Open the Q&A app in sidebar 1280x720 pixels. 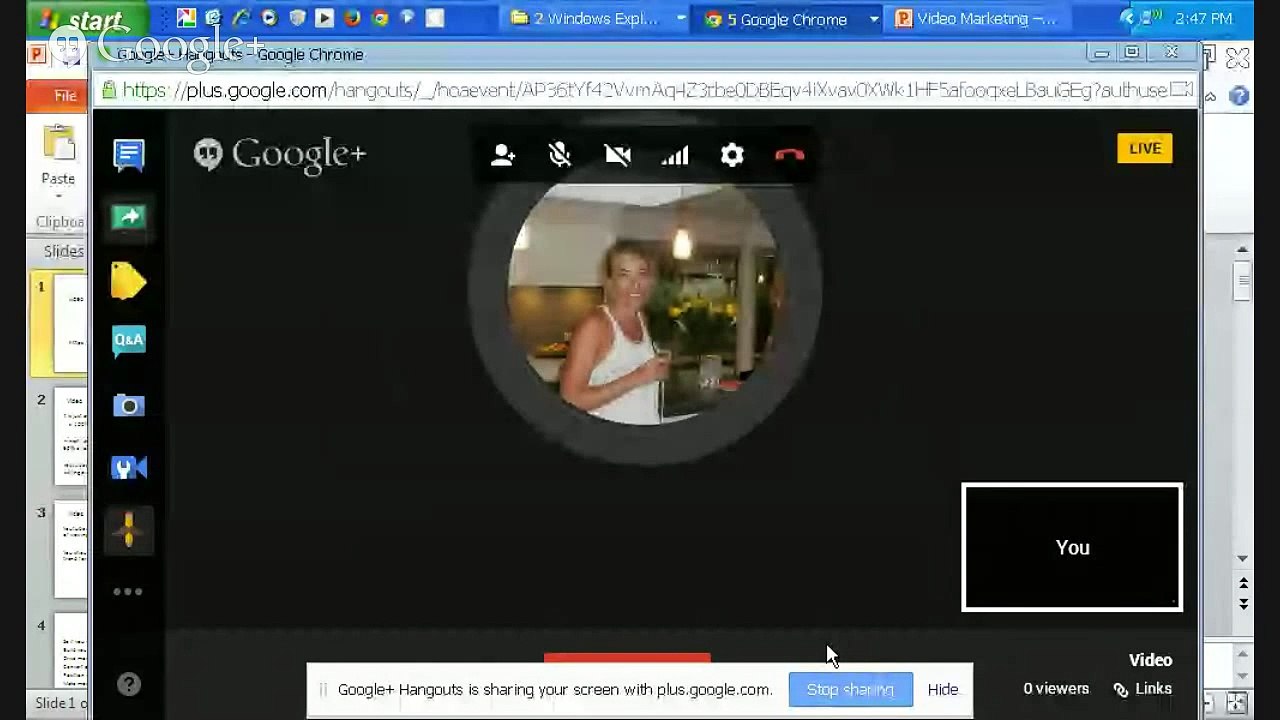129,341
